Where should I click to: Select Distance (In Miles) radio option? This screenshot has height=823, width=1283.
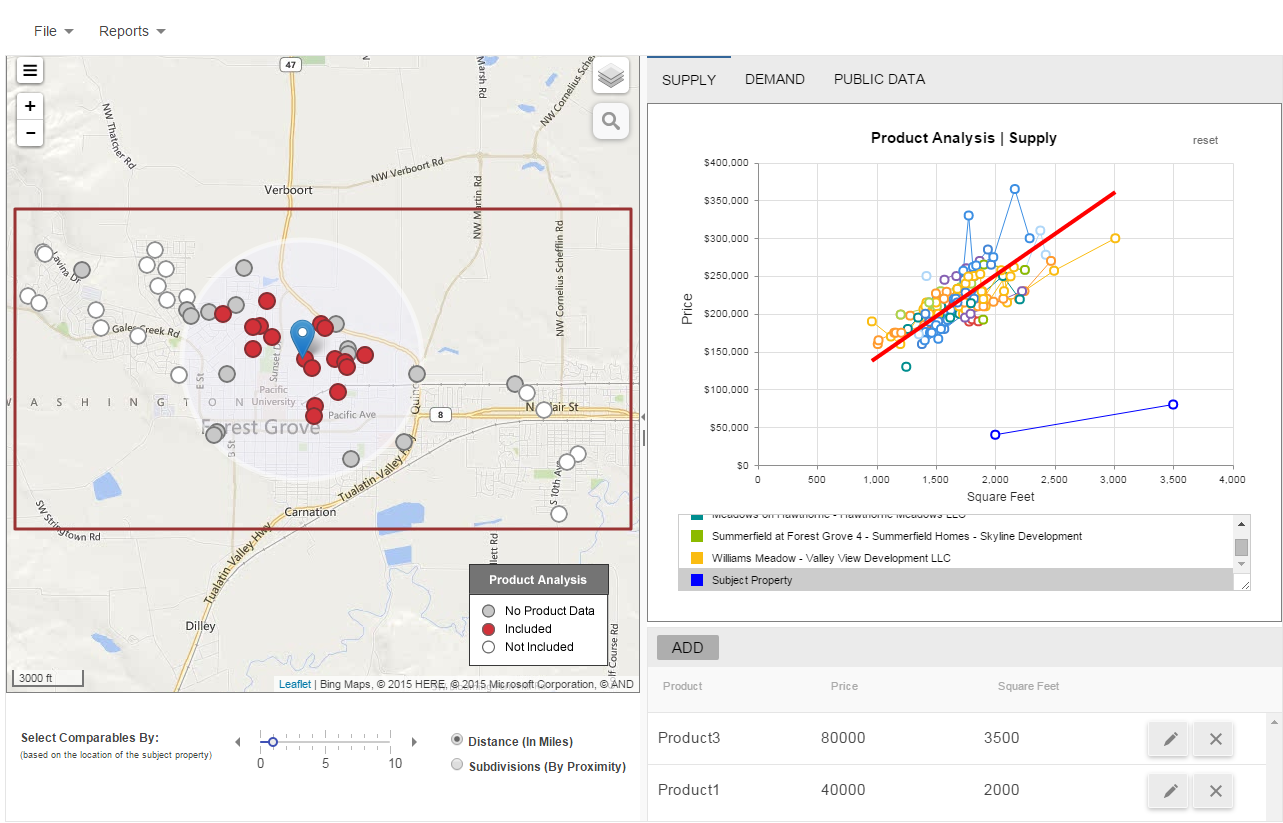click(457, 740)
